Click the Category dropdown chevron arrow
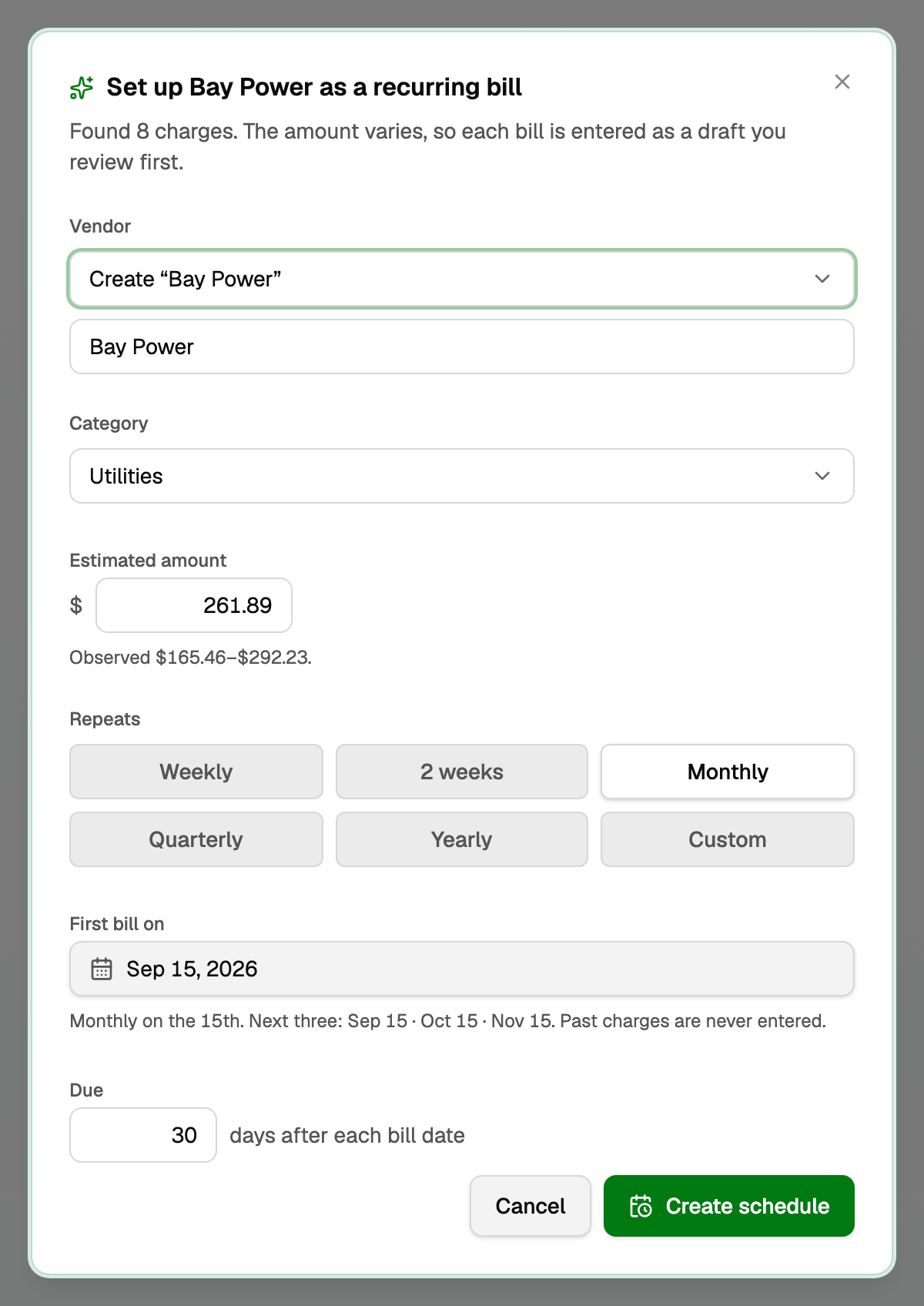The image size is (924, 1306). pyautogui.click(x=822, y=476)
